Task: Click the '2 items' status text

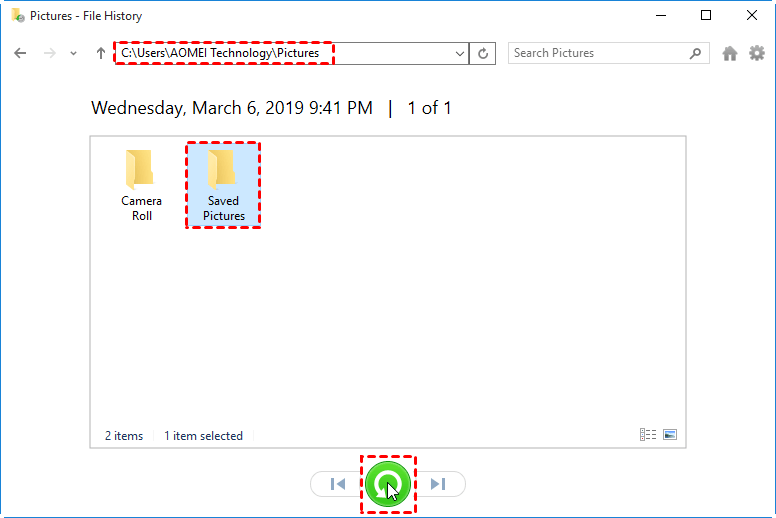Action: [124, 436]
